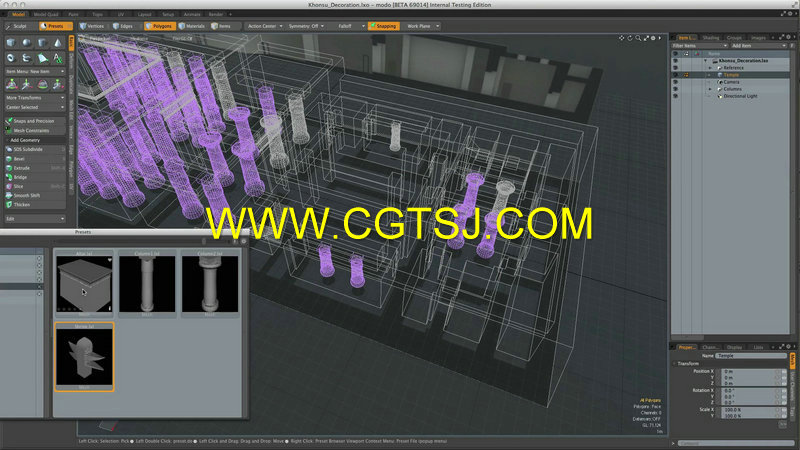
Task: Toggle the Snapping button
Action: [383, 26]
